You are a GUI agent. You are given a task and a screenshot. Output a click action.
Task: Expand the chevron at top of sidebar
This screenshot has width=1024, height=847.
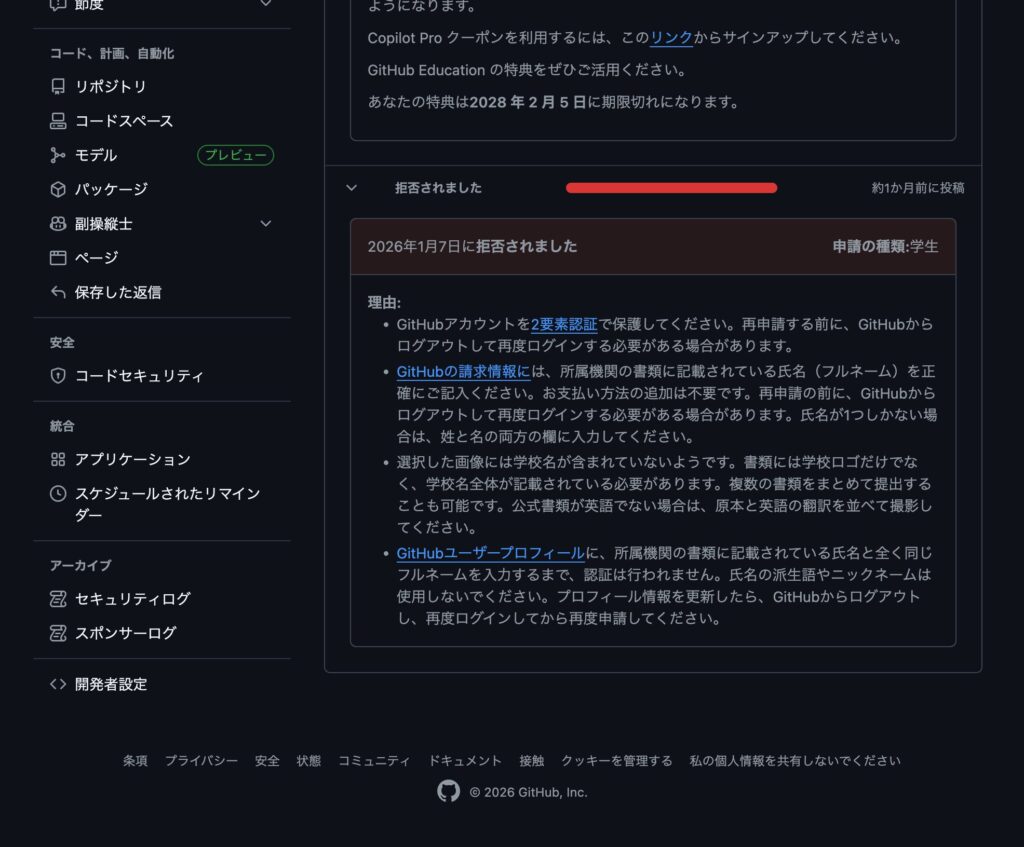point(266,4)
